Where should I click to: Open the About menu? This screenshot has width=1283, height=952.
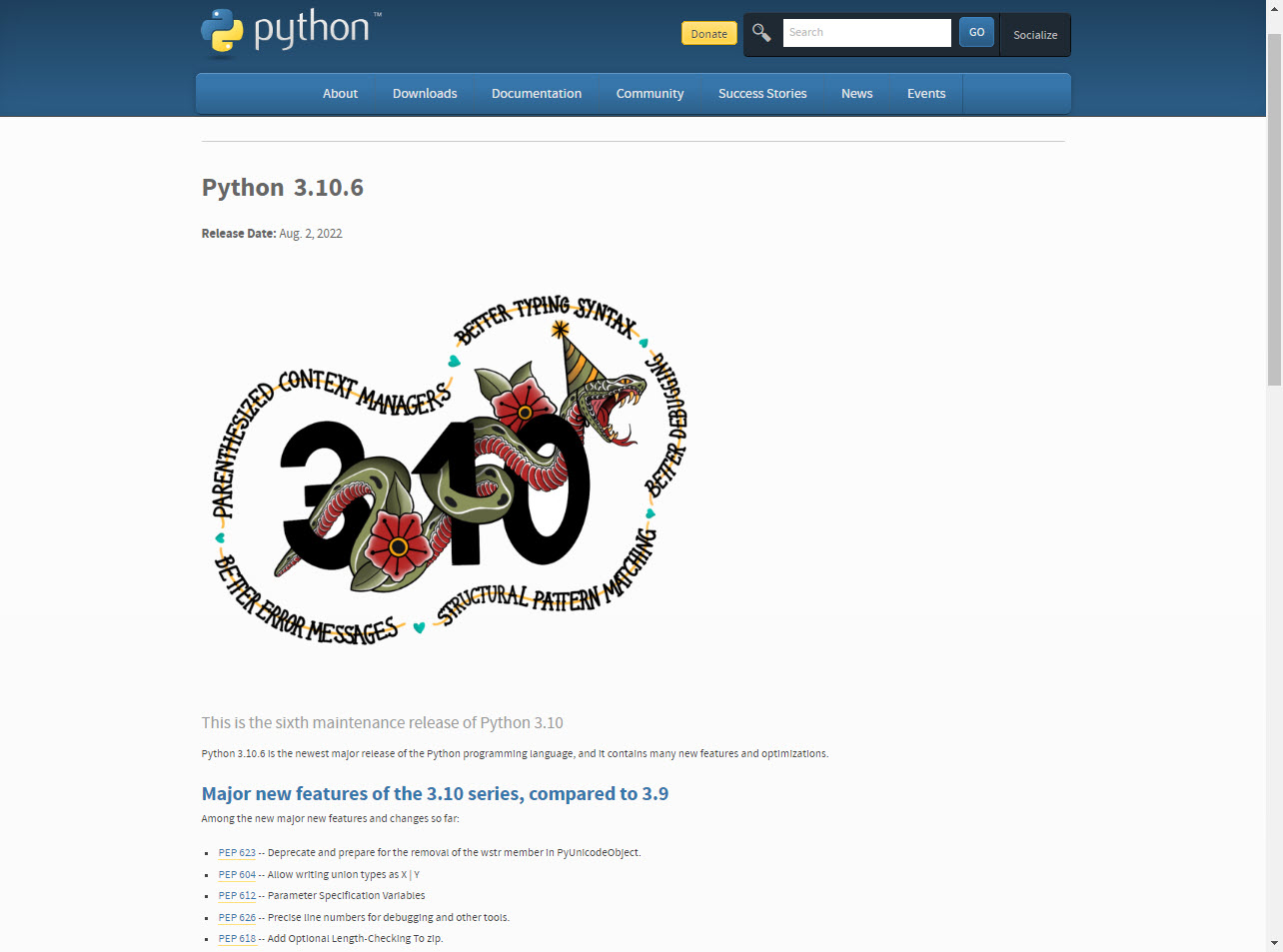tap(340, 93)
